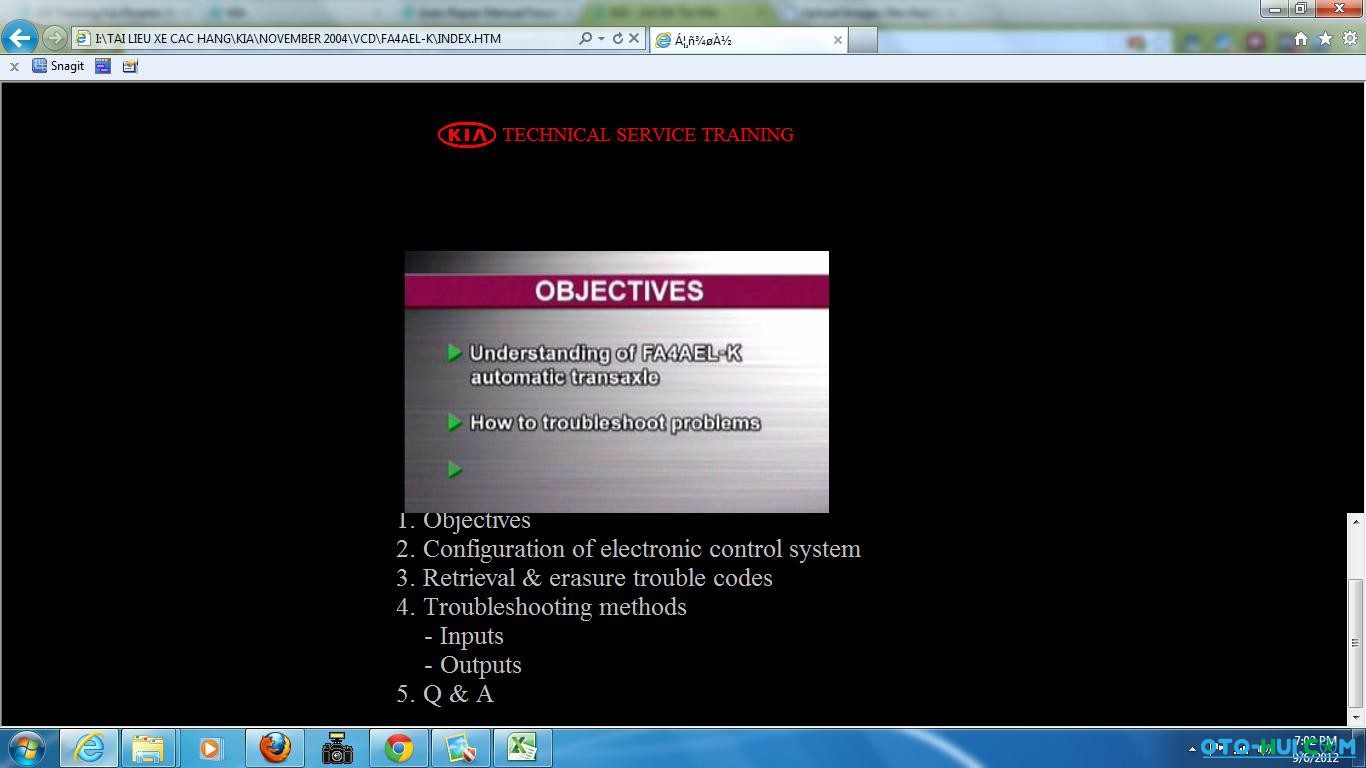Click the Snagit toolbar button
This screenshot has width=1366, height=768.
tap(58, 66)
